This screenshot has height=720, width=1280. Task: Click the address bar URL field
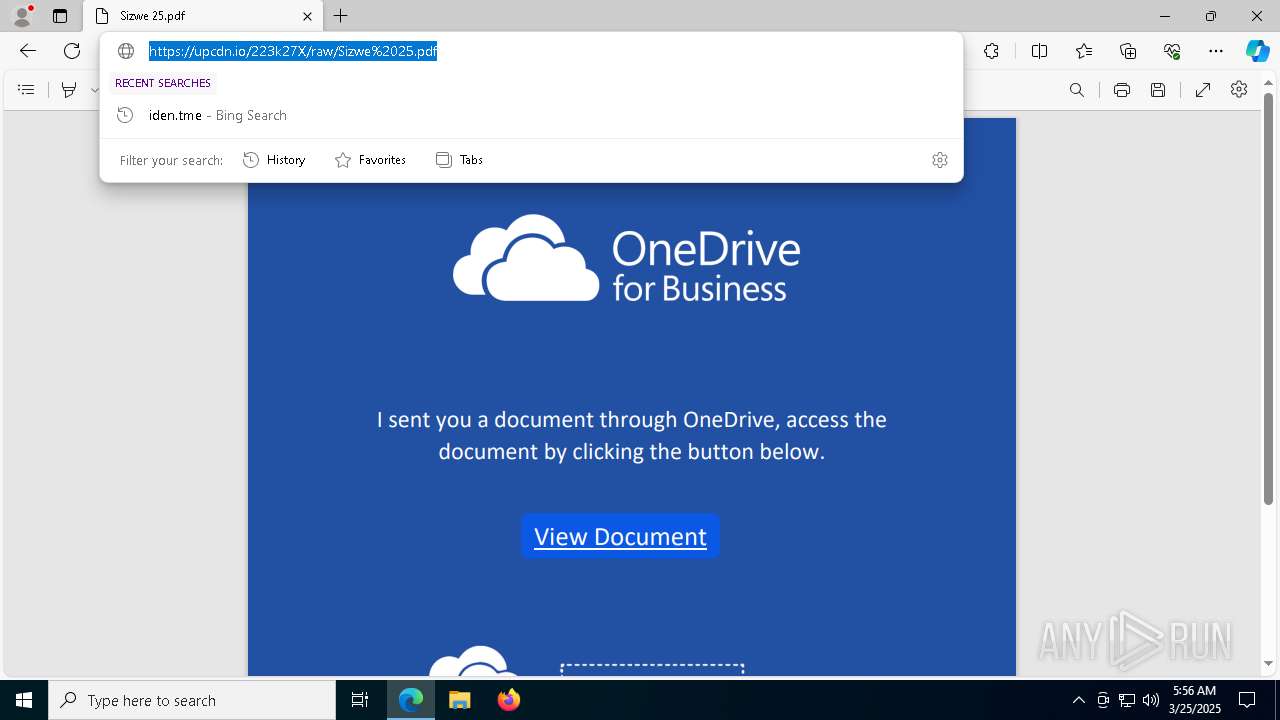[x=531, y=51]
